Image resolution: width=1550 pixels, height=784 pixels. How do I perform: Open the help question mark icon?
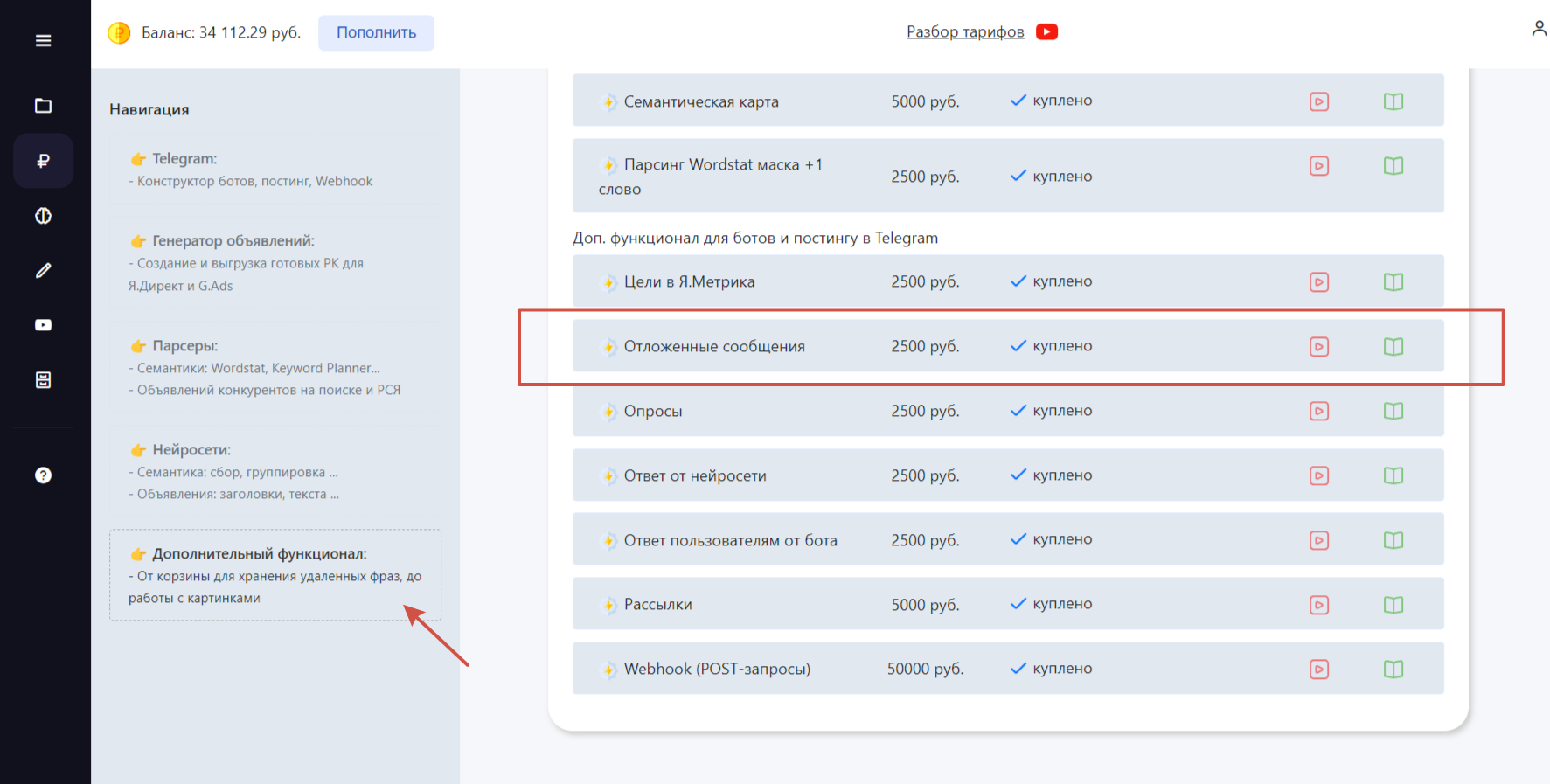pyautogui.click(x=43, y=475)
